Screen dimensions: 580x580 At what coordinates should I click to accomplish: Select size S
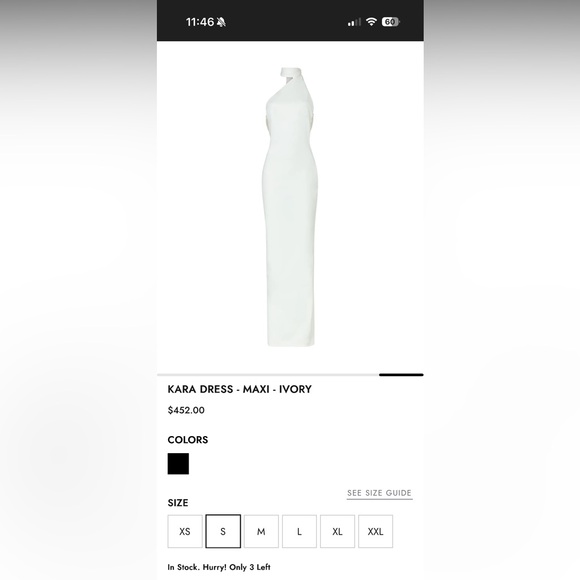coord(223,531)
